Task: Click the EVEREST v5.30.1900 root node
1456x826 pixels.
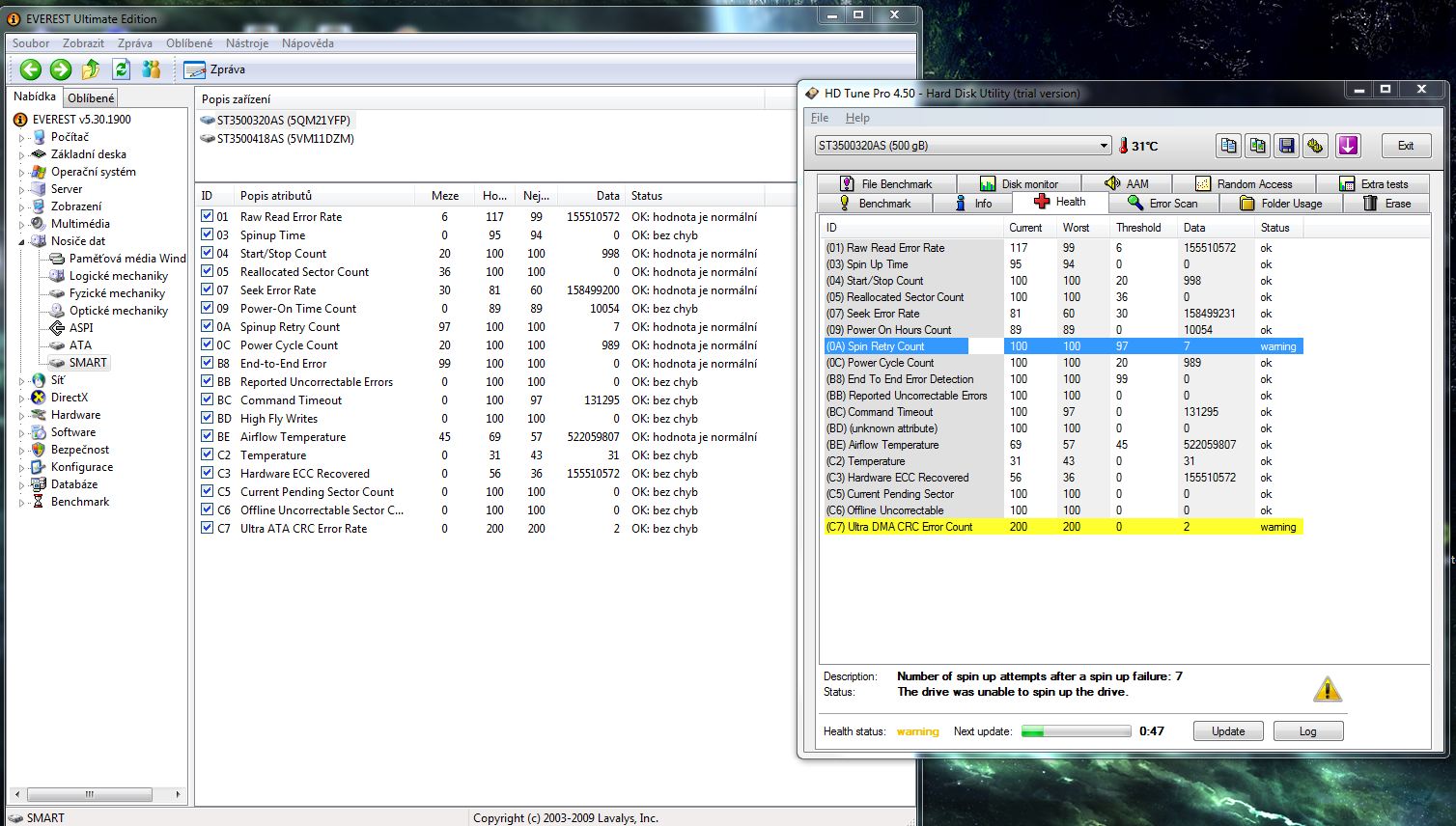Action: (x=81, y=120)
